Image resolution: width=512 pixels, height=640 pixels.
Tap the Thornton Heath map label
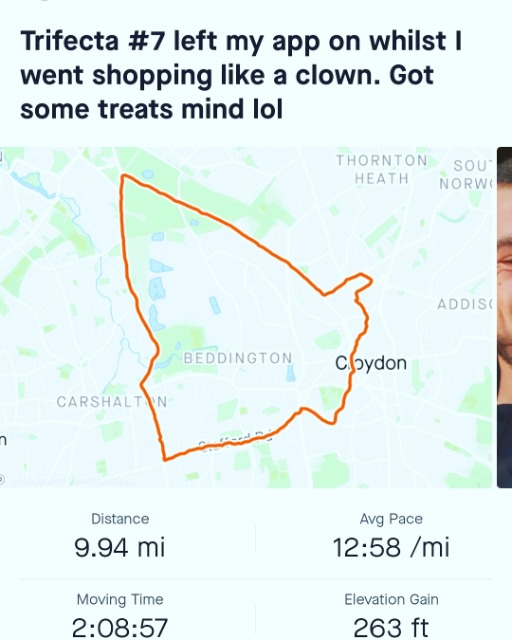[x=381, y=169]
